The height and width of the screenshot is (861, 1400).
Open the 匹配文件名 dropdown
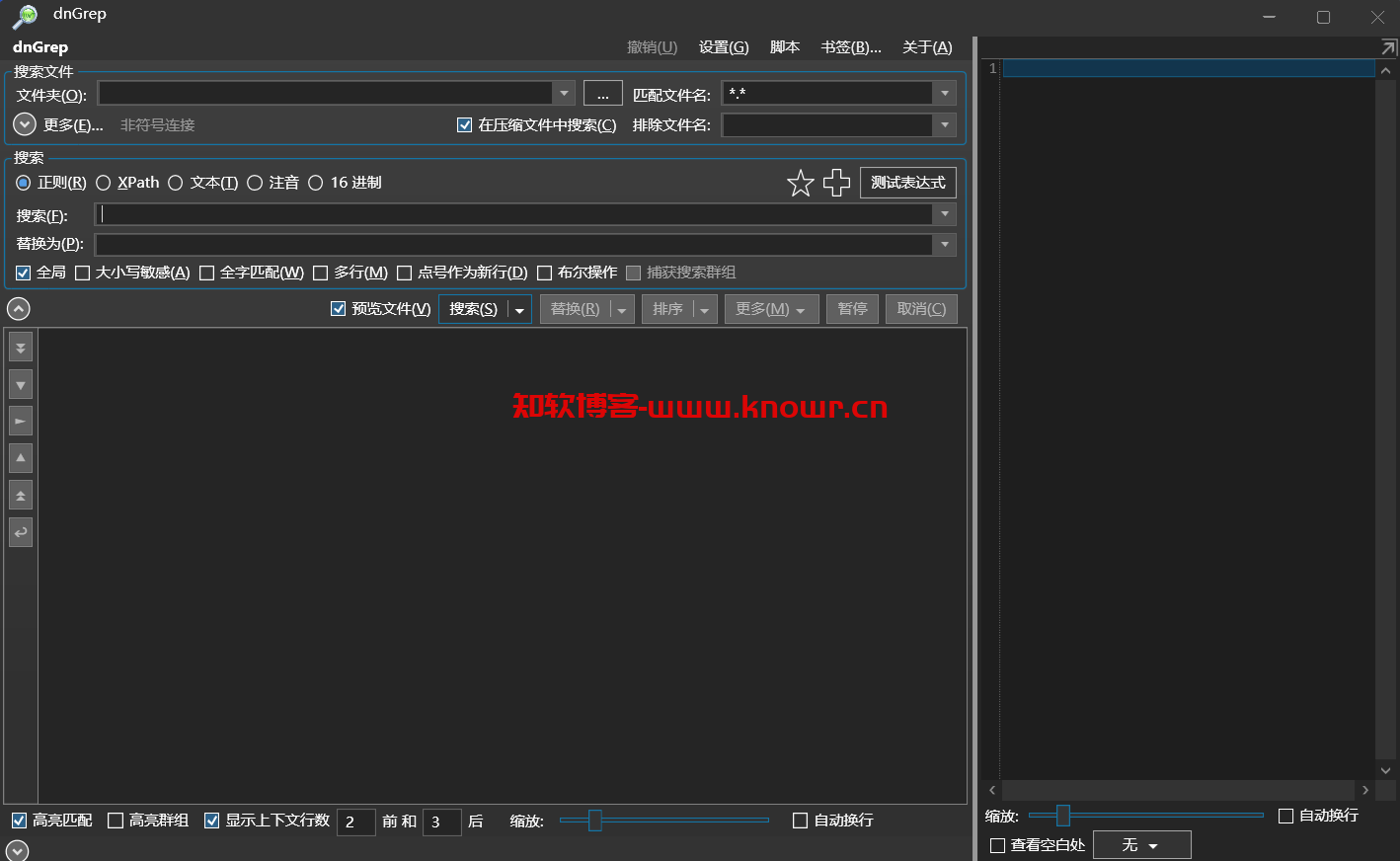[x=945, y=93]
